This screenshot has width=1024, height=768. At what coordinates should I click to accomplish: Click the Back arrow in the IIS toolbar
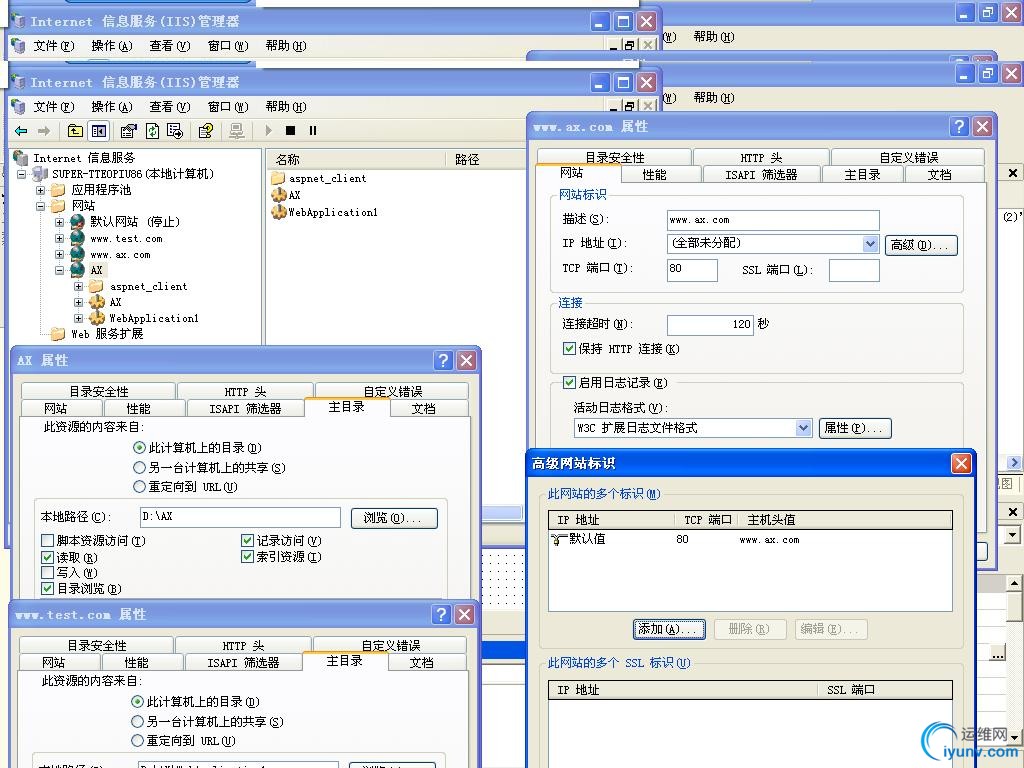21,131
